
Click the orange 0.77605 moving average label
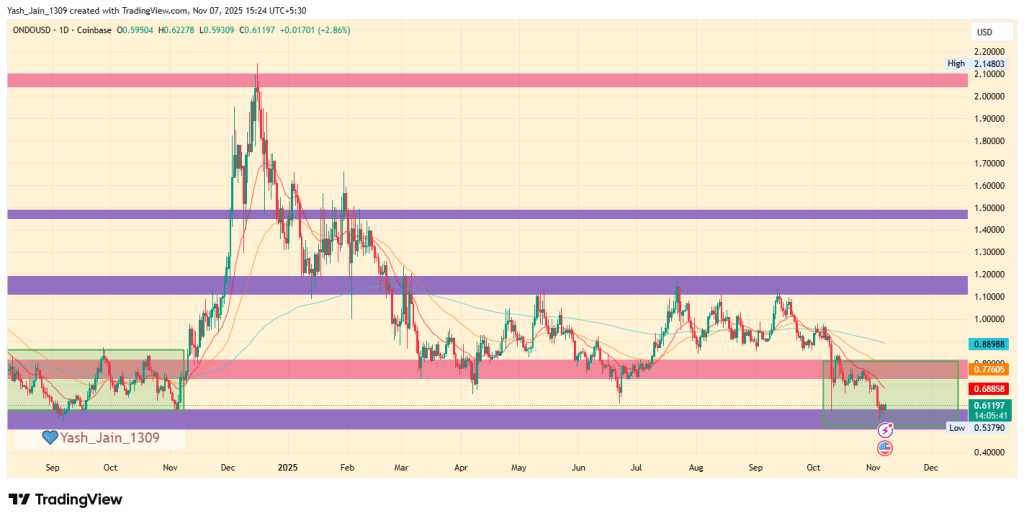coord(989,370)
